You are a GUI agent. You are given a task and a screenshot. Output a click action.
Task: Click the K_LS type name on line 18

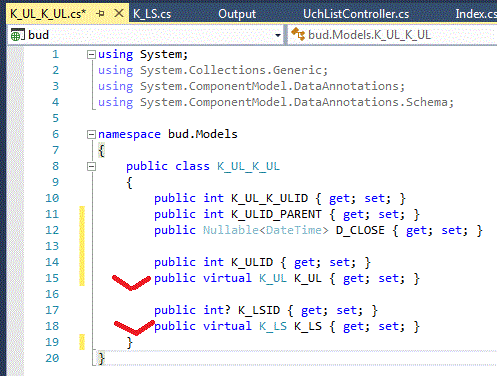[273, 326]
